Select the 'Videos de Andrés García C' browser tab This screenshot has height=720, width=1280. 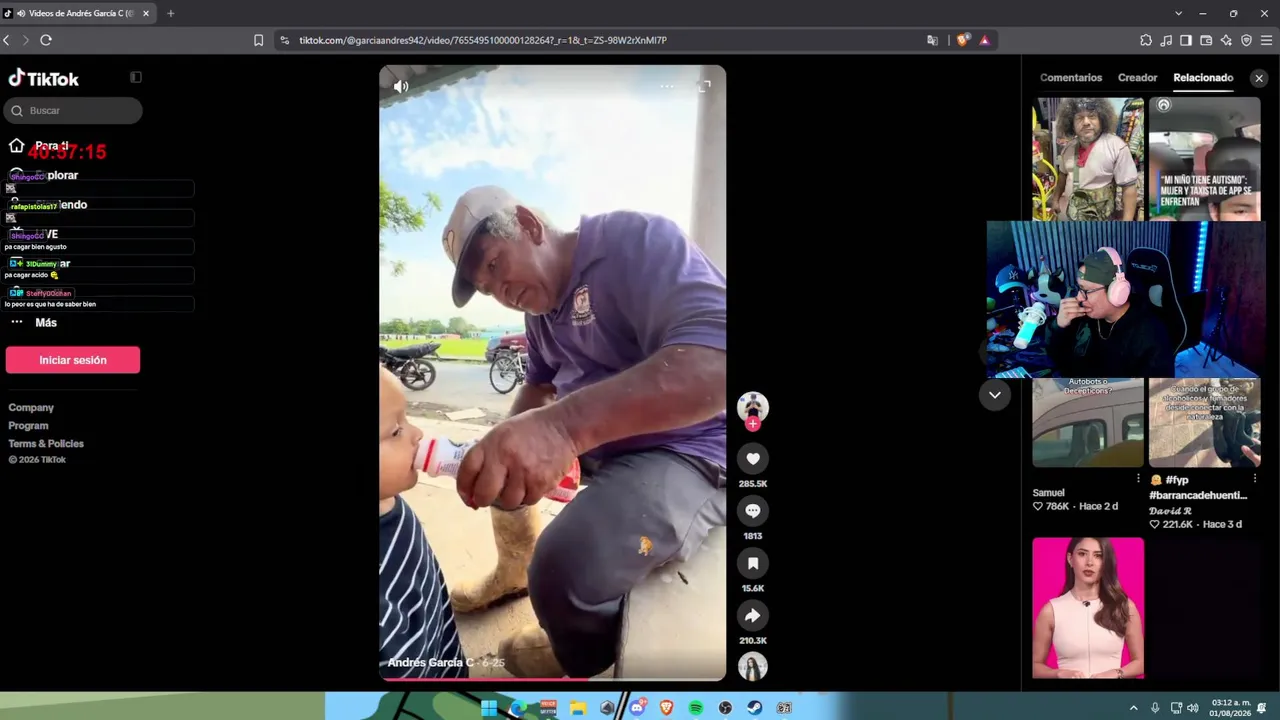click(x=78, y=13)
